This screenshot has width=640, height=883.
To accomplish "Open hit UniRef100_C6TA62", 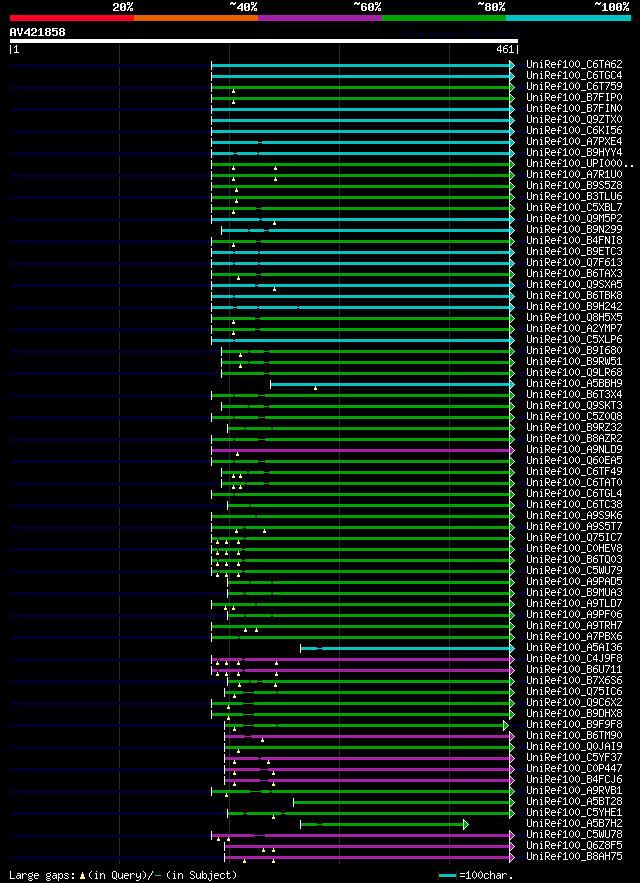I will pyautogui.click(x=574, y=64).
